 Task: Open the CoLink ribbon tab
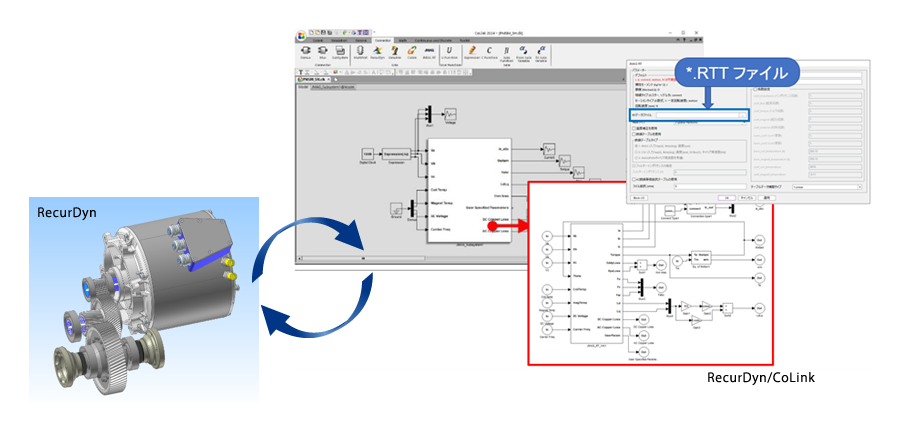coord(319,41)
